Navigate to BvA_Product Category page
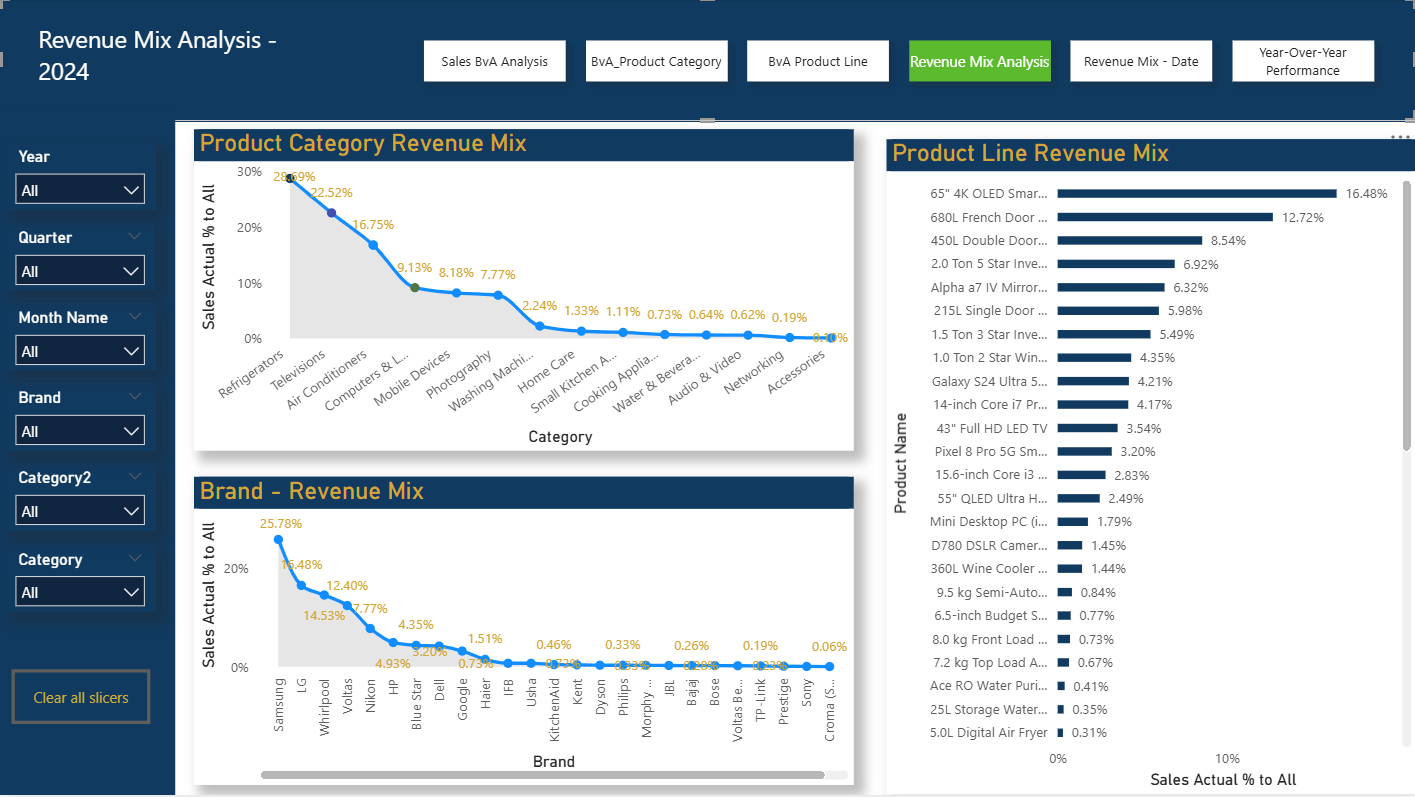The image size is (1415, 797). tap(656, 61)
